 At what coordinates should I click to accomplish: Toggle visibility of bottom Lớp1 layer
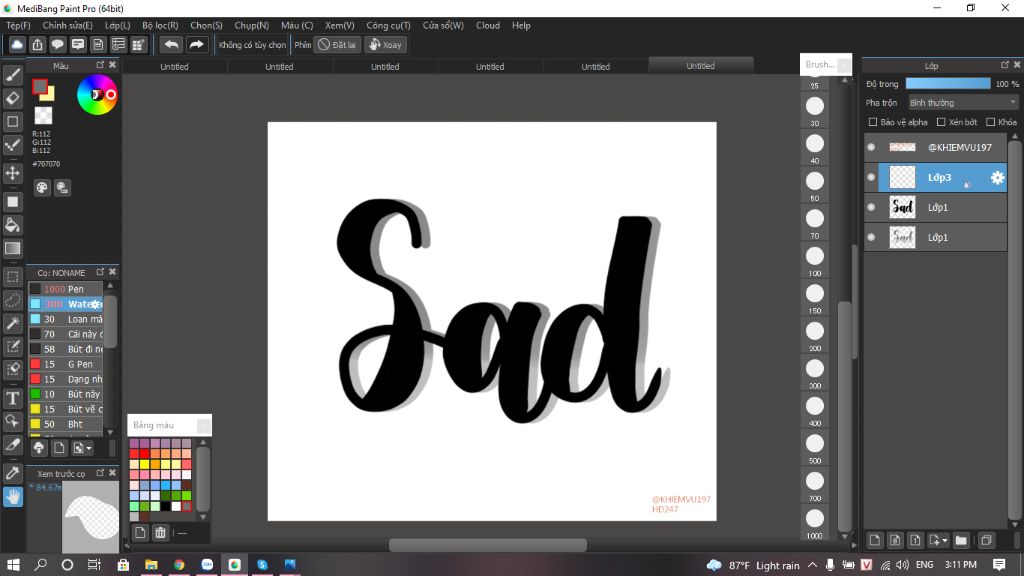[x=871, y=238]
